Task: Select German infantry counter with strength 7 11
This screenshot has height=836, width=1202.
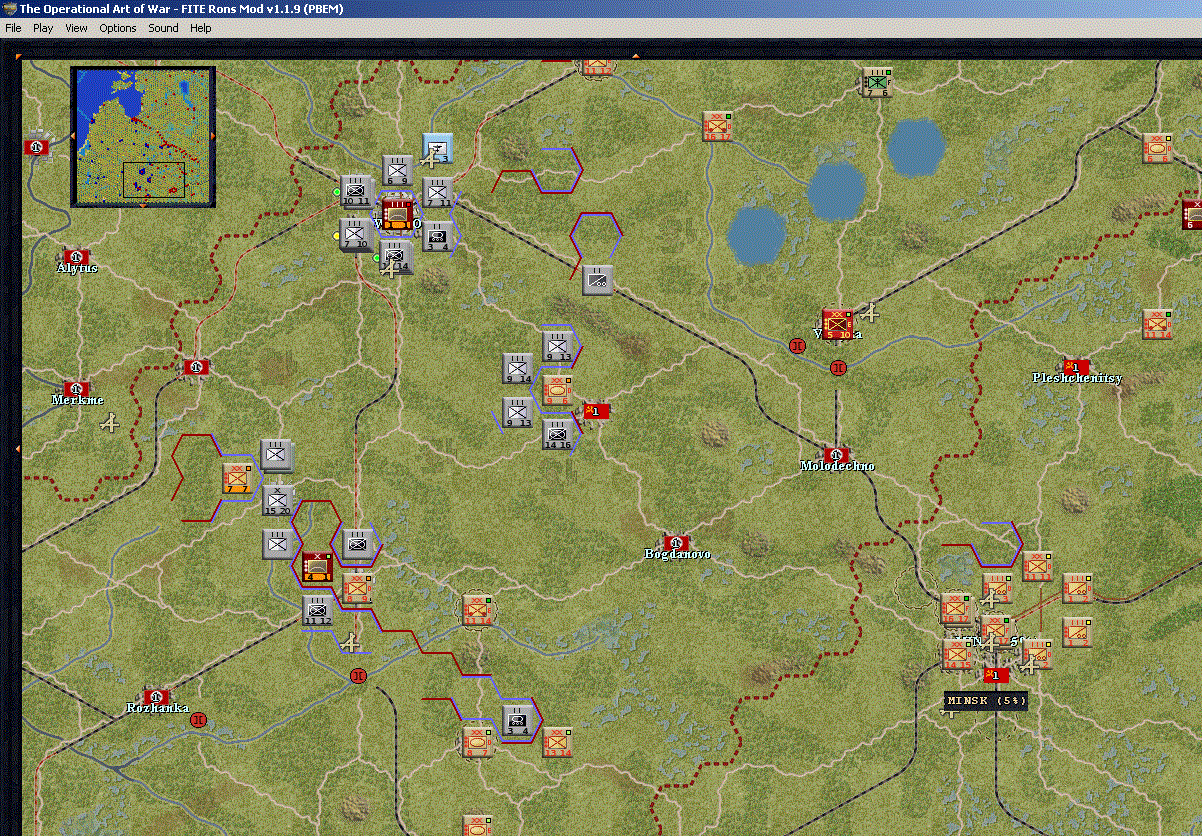Action: [x=437, y=192]
